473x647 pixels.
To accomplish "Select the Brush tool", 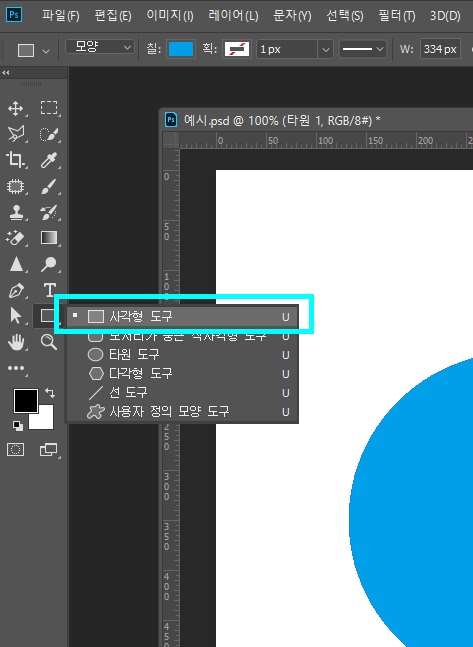I will tap(49, 187).
